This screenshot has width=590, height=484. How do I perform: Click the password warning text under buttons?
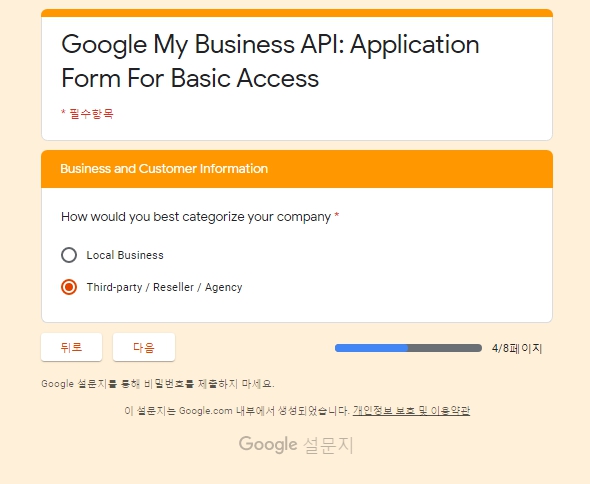tap(158, 384)
